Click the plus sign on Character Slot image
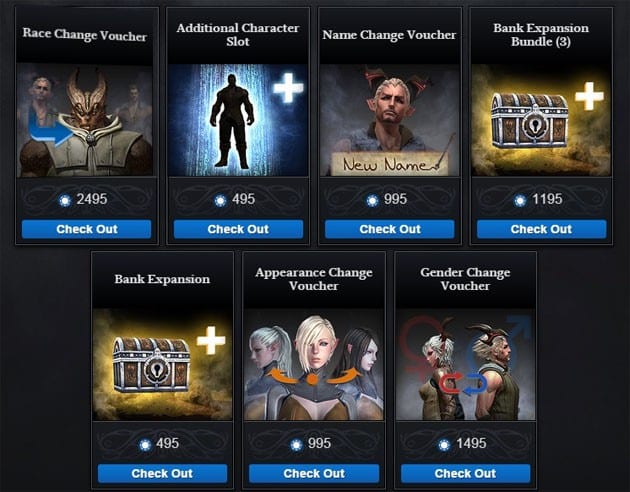The image size is (630, 492). pos(288,88)
